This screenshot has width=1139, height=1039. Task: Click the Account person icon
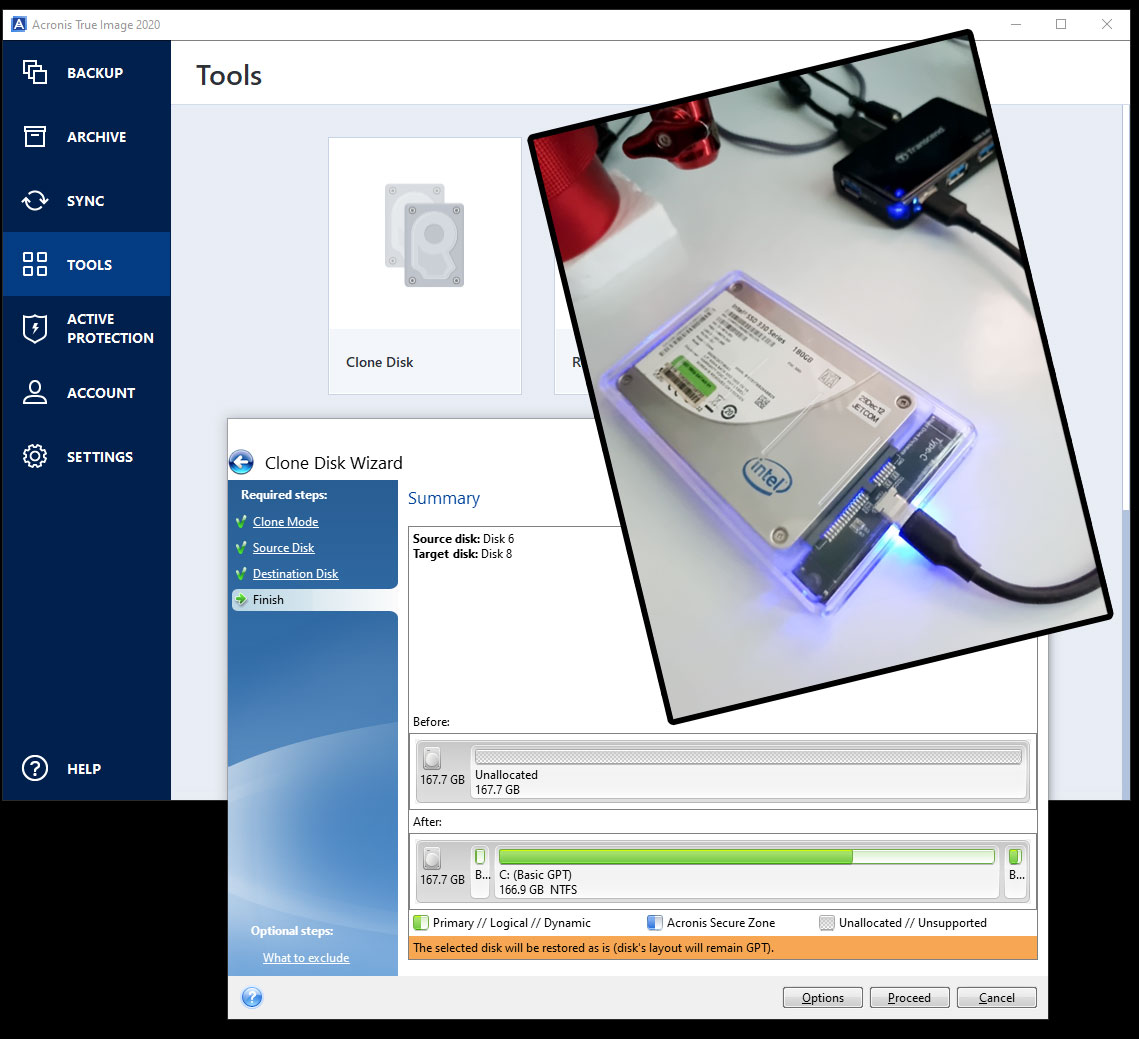[35, 392]
